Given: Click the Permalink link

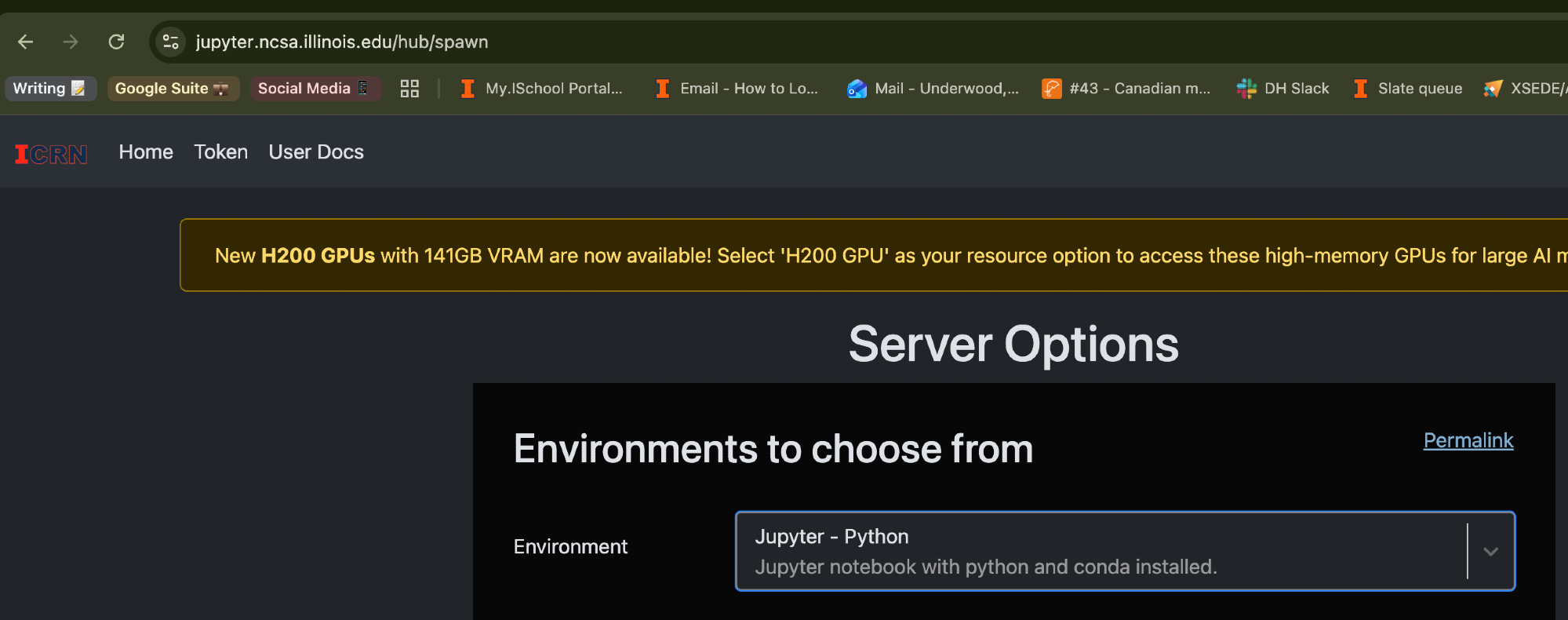Looking at the screenshot, I should tap(1468, 440).
